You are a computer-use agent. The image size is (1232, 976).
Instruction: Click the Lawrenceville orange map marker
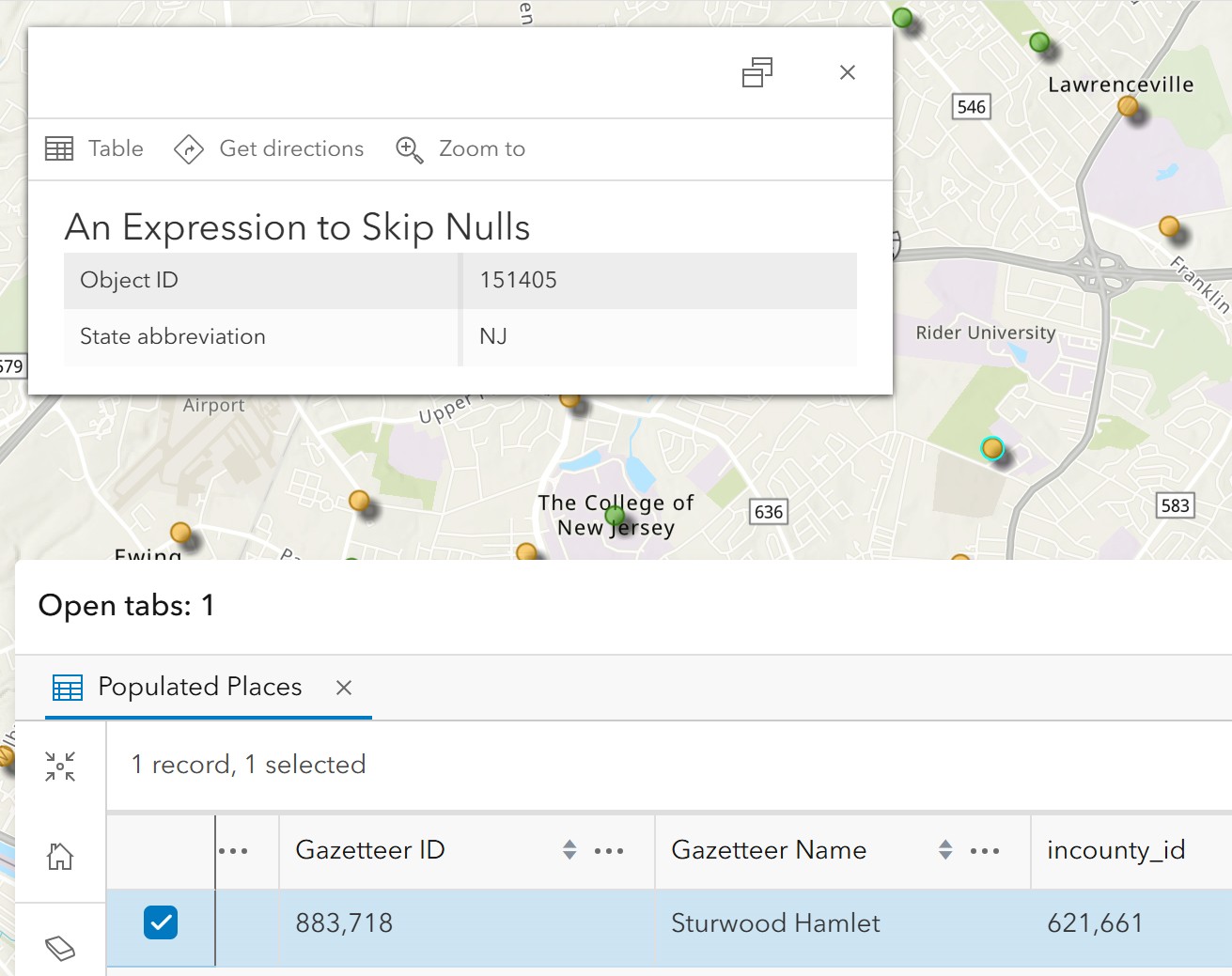click(1128, 107)
